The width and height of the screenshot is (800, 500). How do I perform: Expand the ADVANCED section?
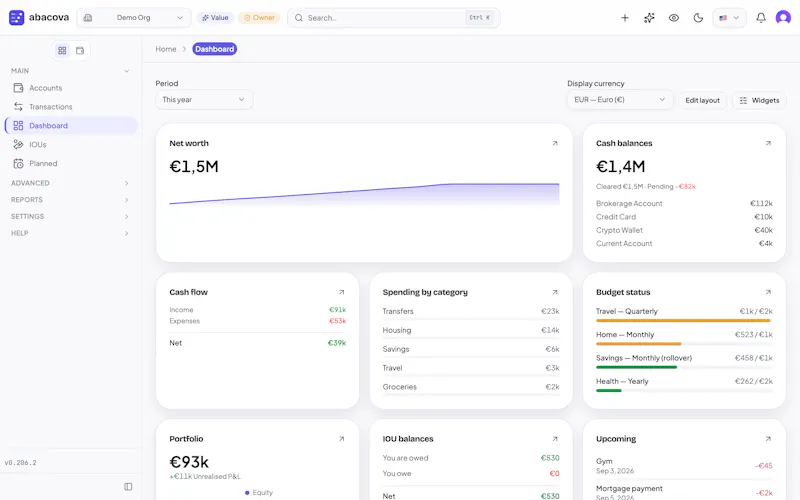[x=70, y=183]
